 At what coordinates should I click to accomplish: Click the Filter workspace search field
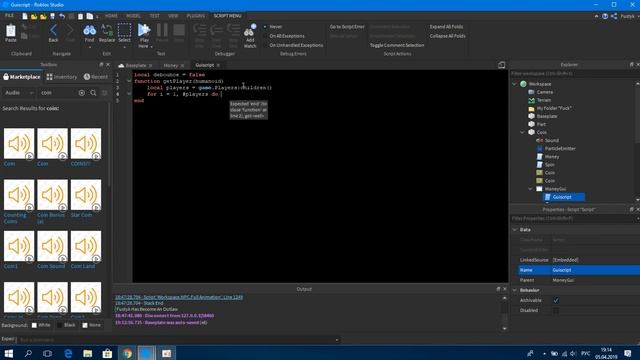tap(571, 73)
